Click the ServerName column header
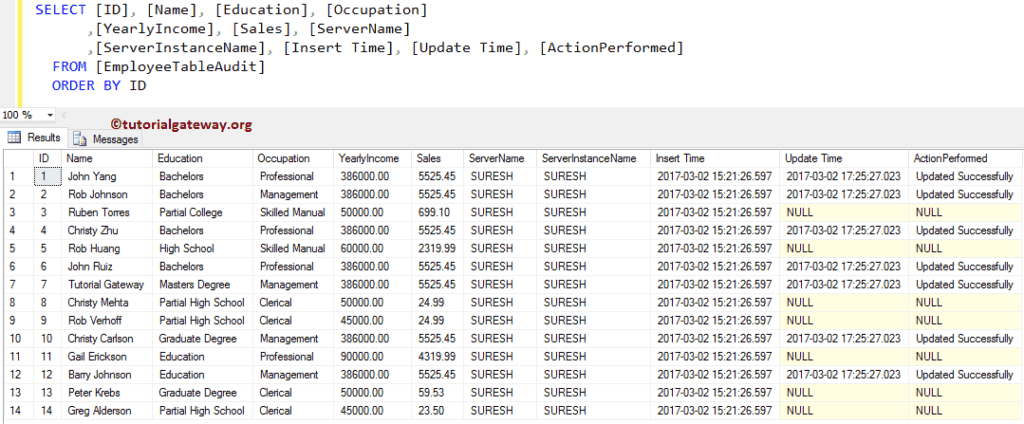This screenshot has width=1024, height=424. 500,158
